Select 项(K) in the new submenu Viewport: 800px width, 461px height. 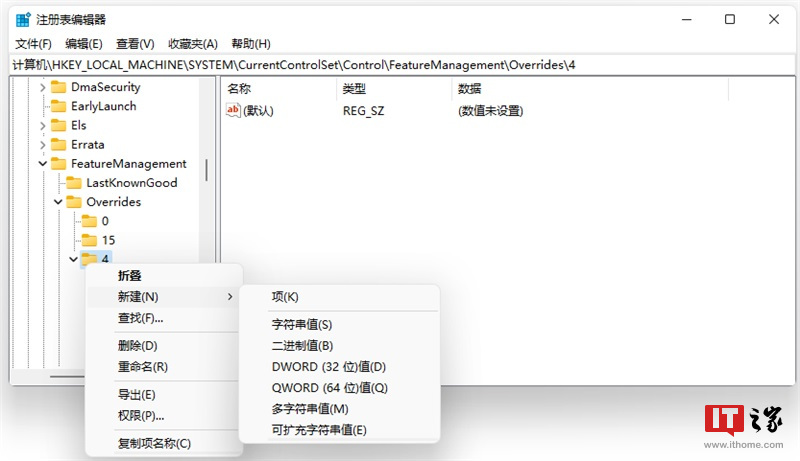click(x=285, y=297)
